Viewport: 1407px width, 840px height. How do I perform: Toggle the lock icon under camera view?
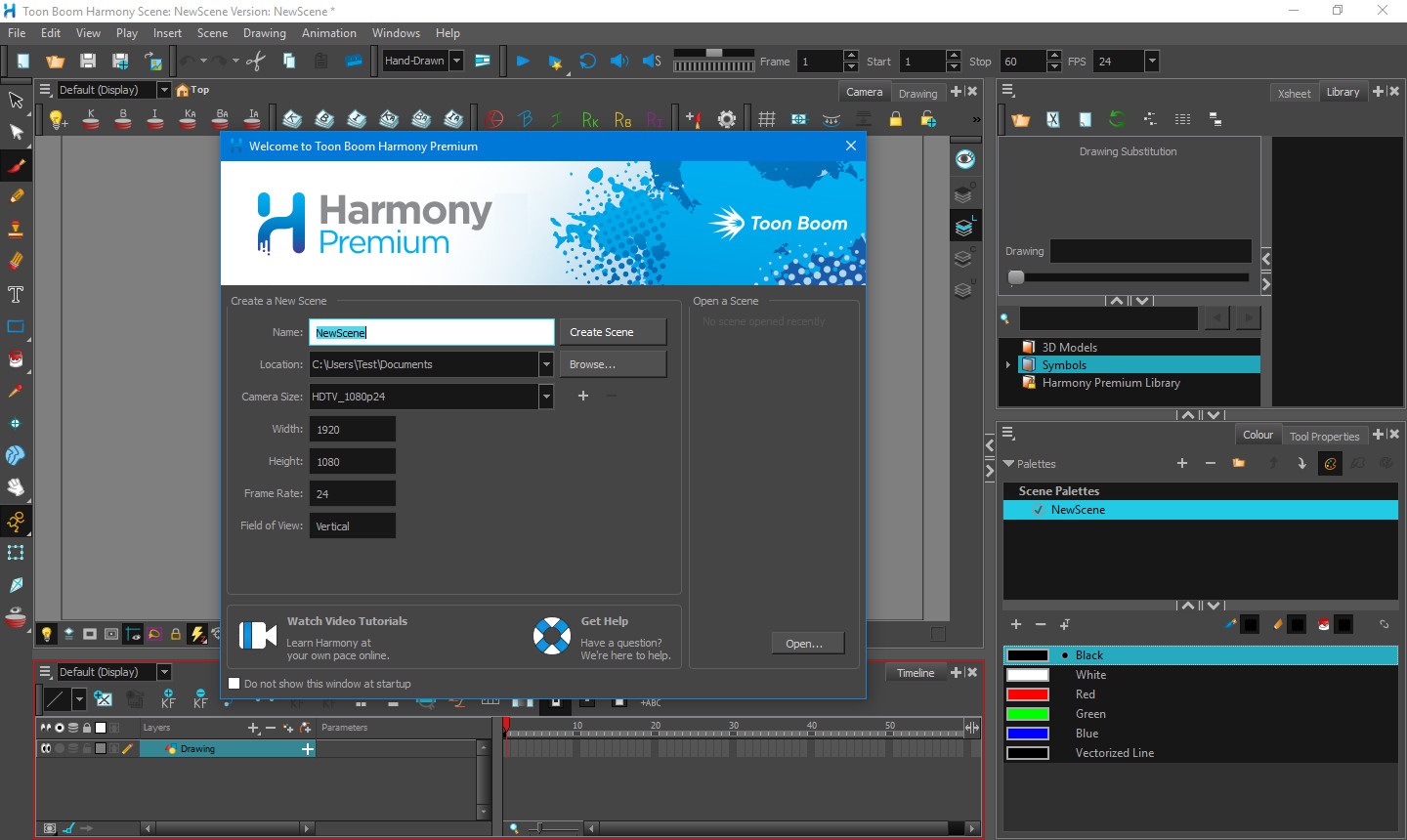pyautogui.click(x=176, y=634)
